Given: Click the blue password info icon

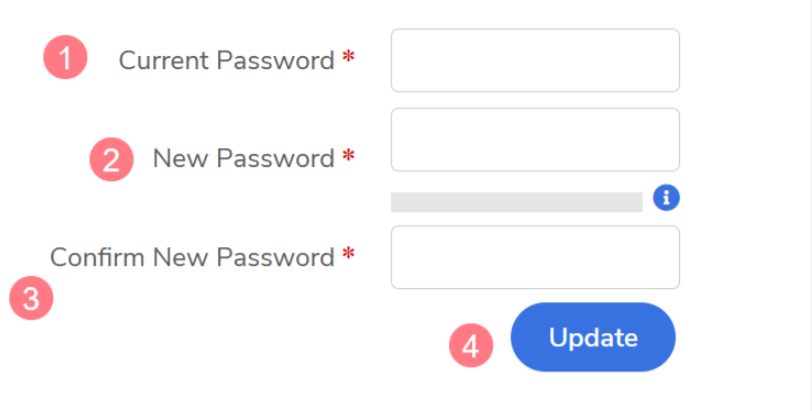Looking at the screenshot, I should tap(666, 198).
